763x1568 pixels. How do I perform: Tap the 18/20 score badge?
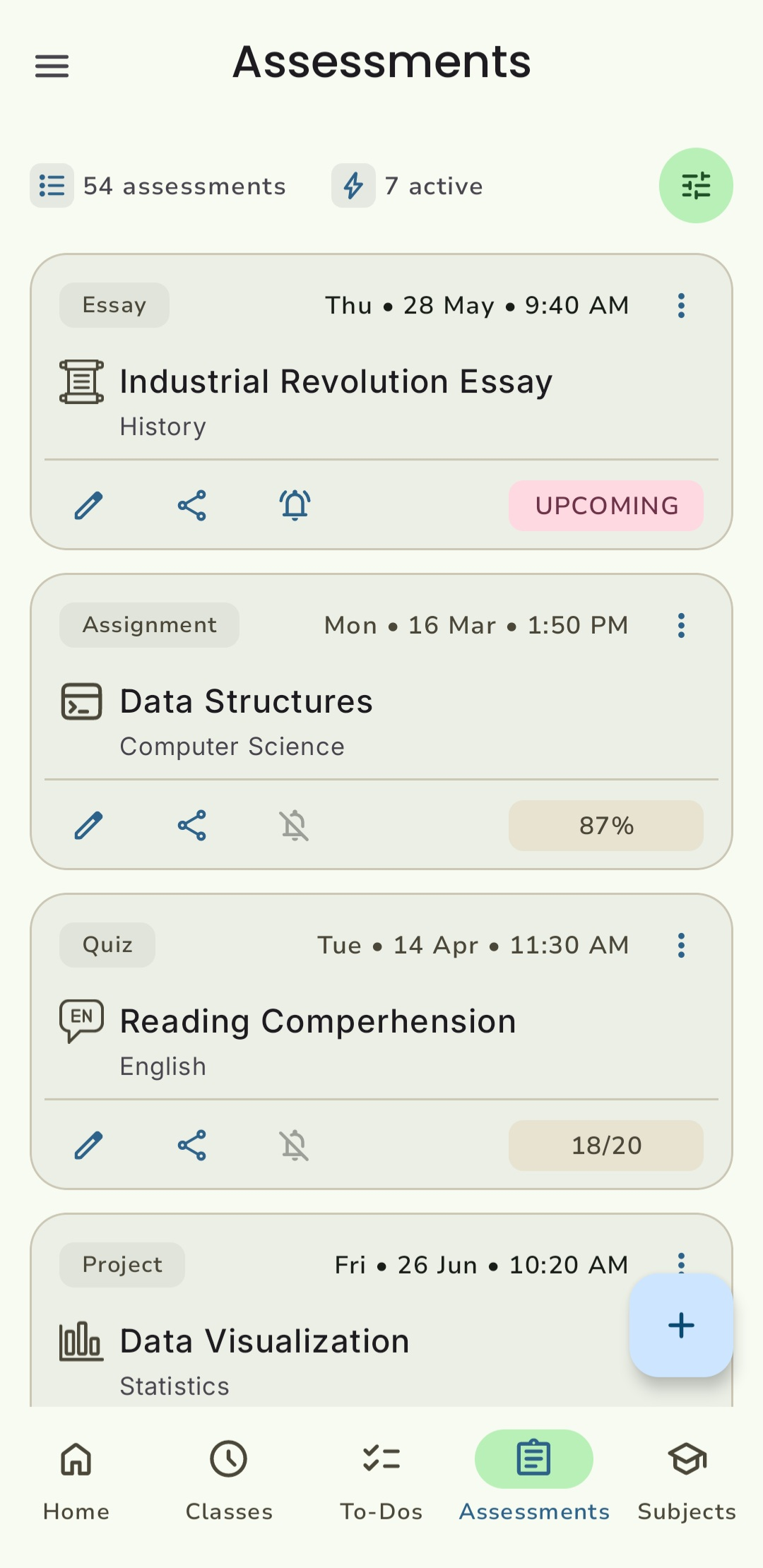click(606, 1146)
